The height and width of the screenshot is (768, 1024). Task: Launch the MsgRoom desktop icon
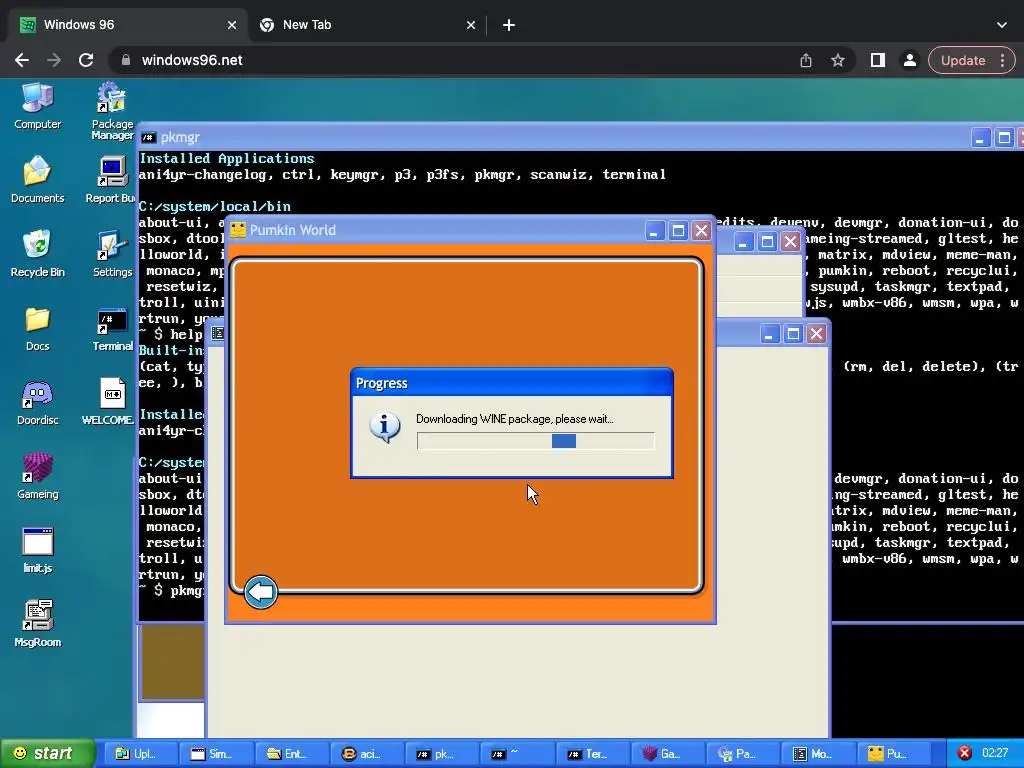pyautogui.click(x=37, y=624)
